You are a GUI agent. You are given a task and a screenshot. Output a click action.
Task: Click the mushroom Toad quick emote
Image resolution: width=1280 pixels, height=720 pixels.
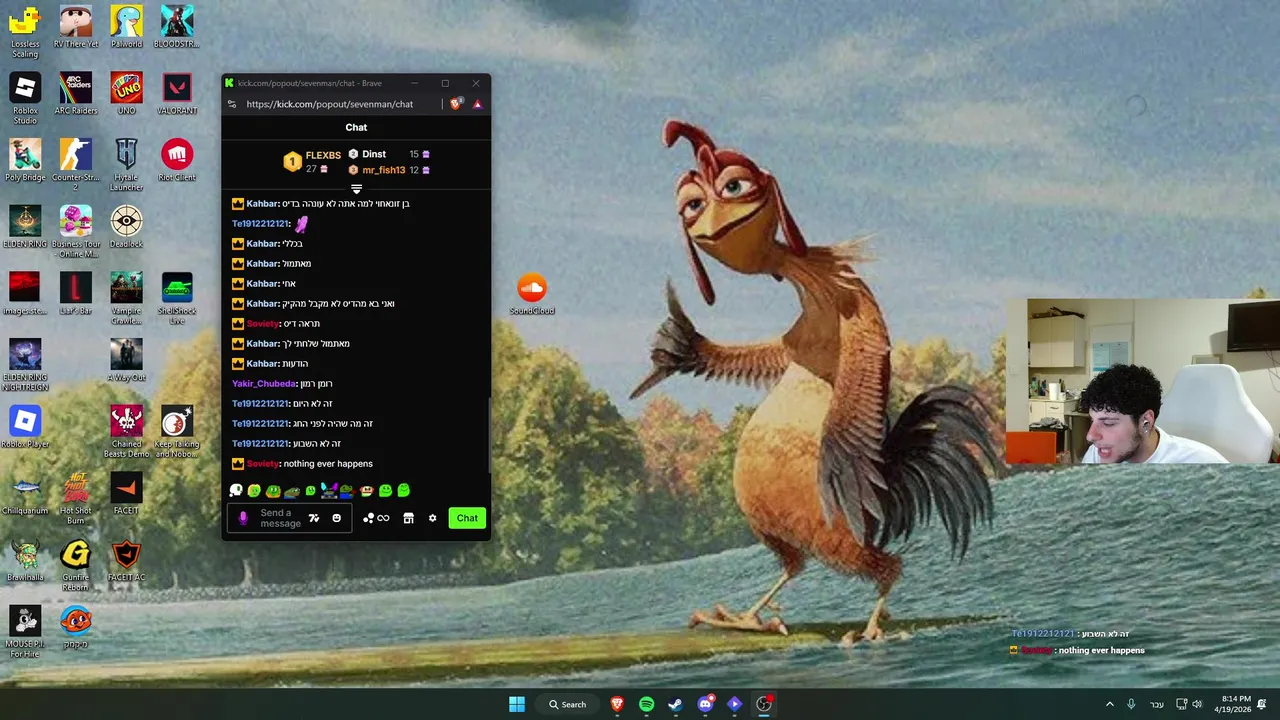(x=367, y=490)
